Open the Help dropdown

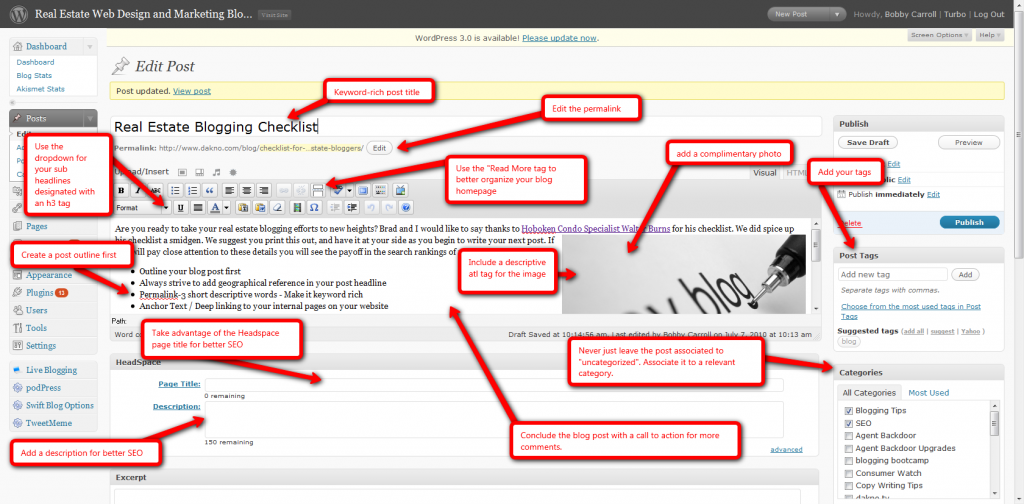[989, 35]
